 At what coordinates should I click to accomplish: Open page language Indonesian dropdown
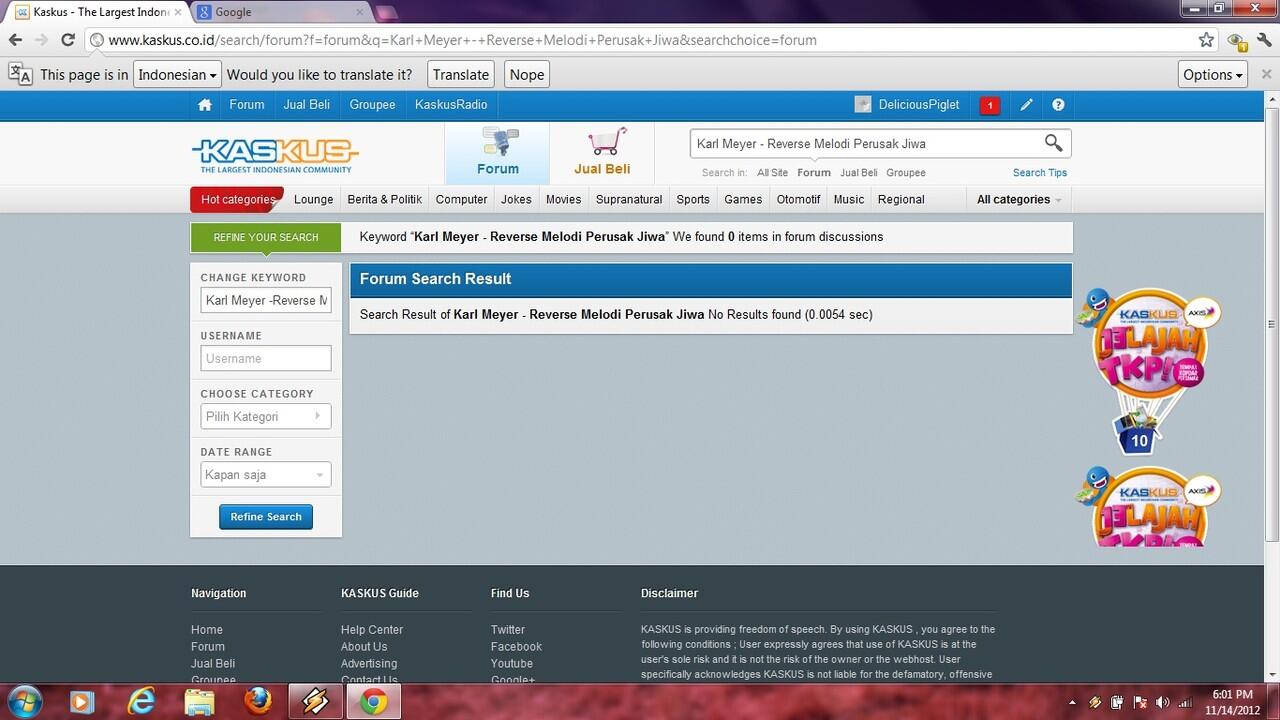point(177,75)
